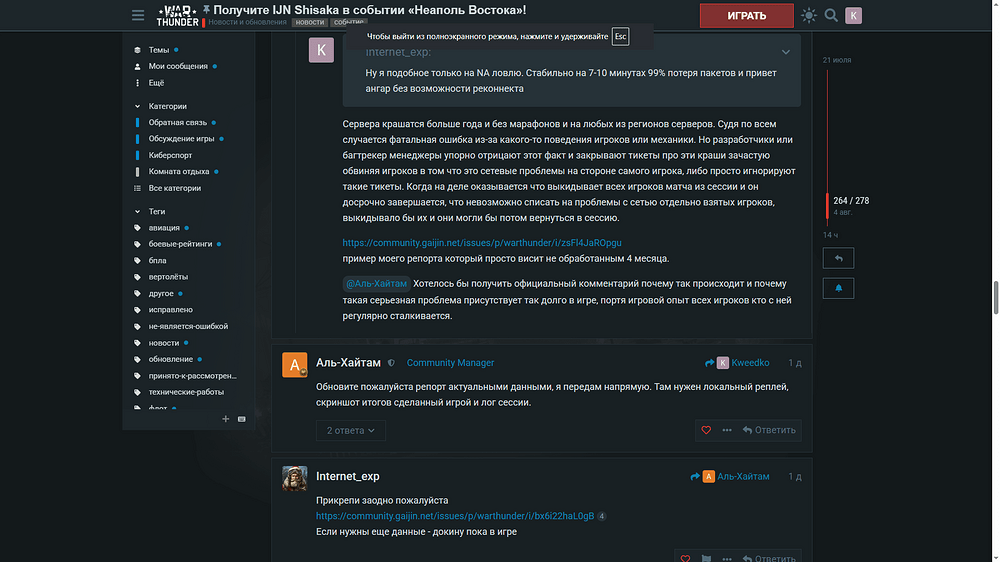This screenshot has width=1000, height=562.
Task: Select the исправлено tag
Action: 170,310
